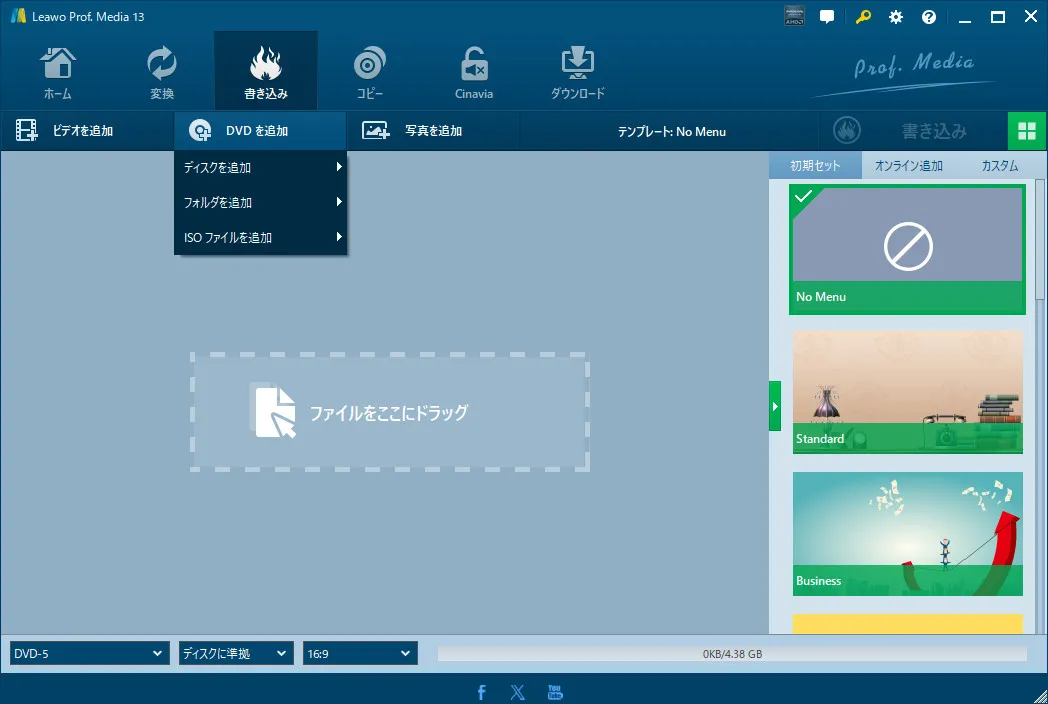Open the 16:9 aspect ratio dropdown
1048x704 pixels.
(360, 653)
